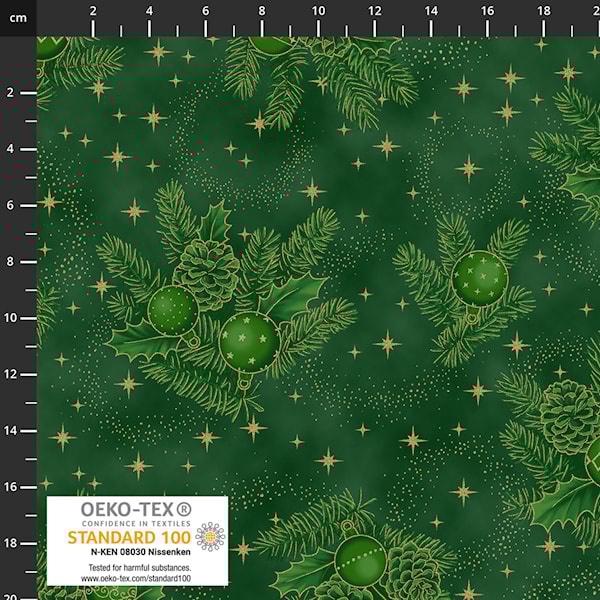Click the green ornament with cross stars

pyautogui.click(x=479, y=277)
